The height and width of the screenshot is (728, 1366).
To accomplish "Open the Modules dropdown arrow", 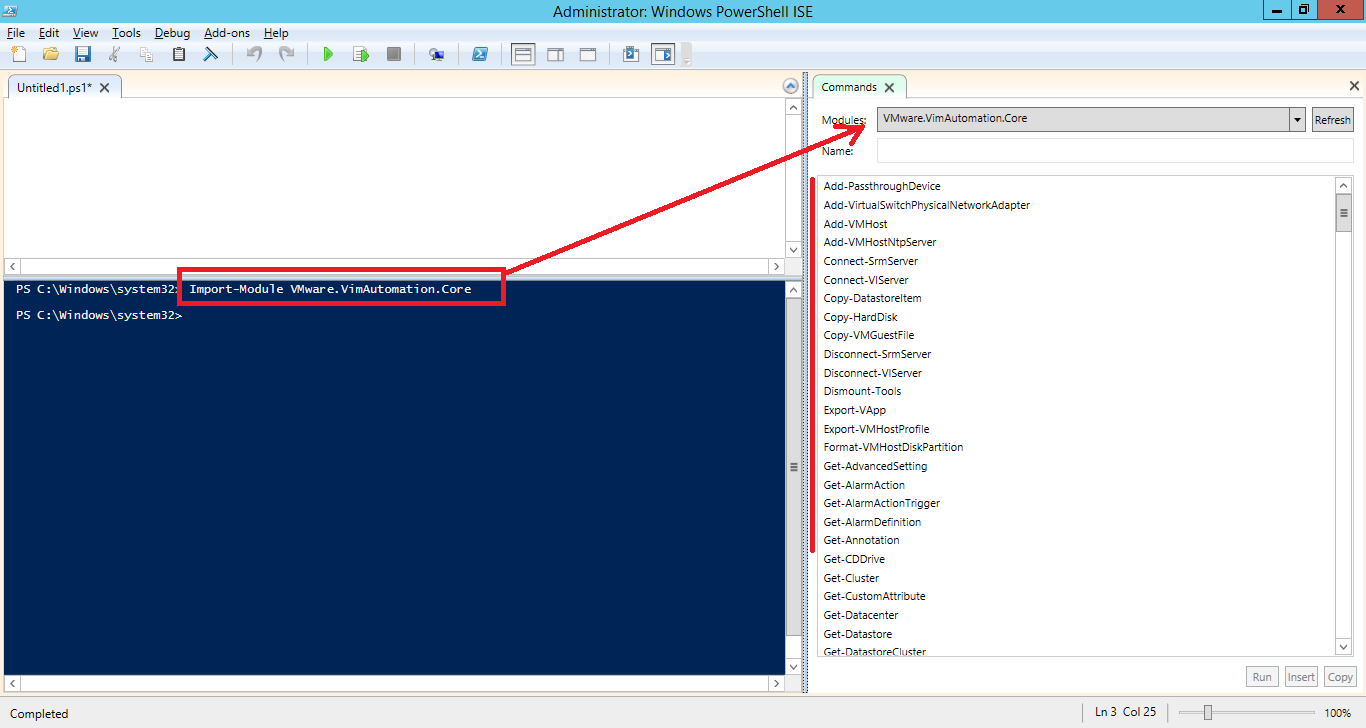I will point(1297,119).
